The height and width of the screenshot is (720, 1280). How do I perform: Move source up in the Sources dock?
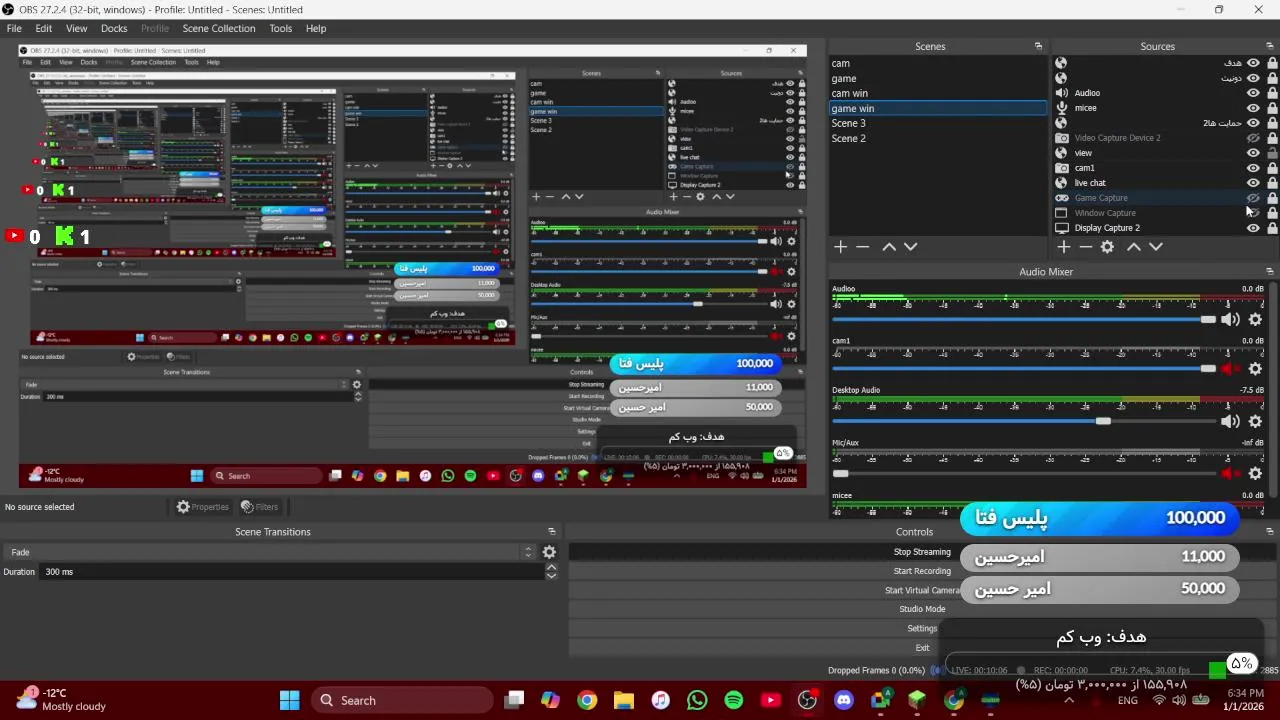coord(1133,247)
